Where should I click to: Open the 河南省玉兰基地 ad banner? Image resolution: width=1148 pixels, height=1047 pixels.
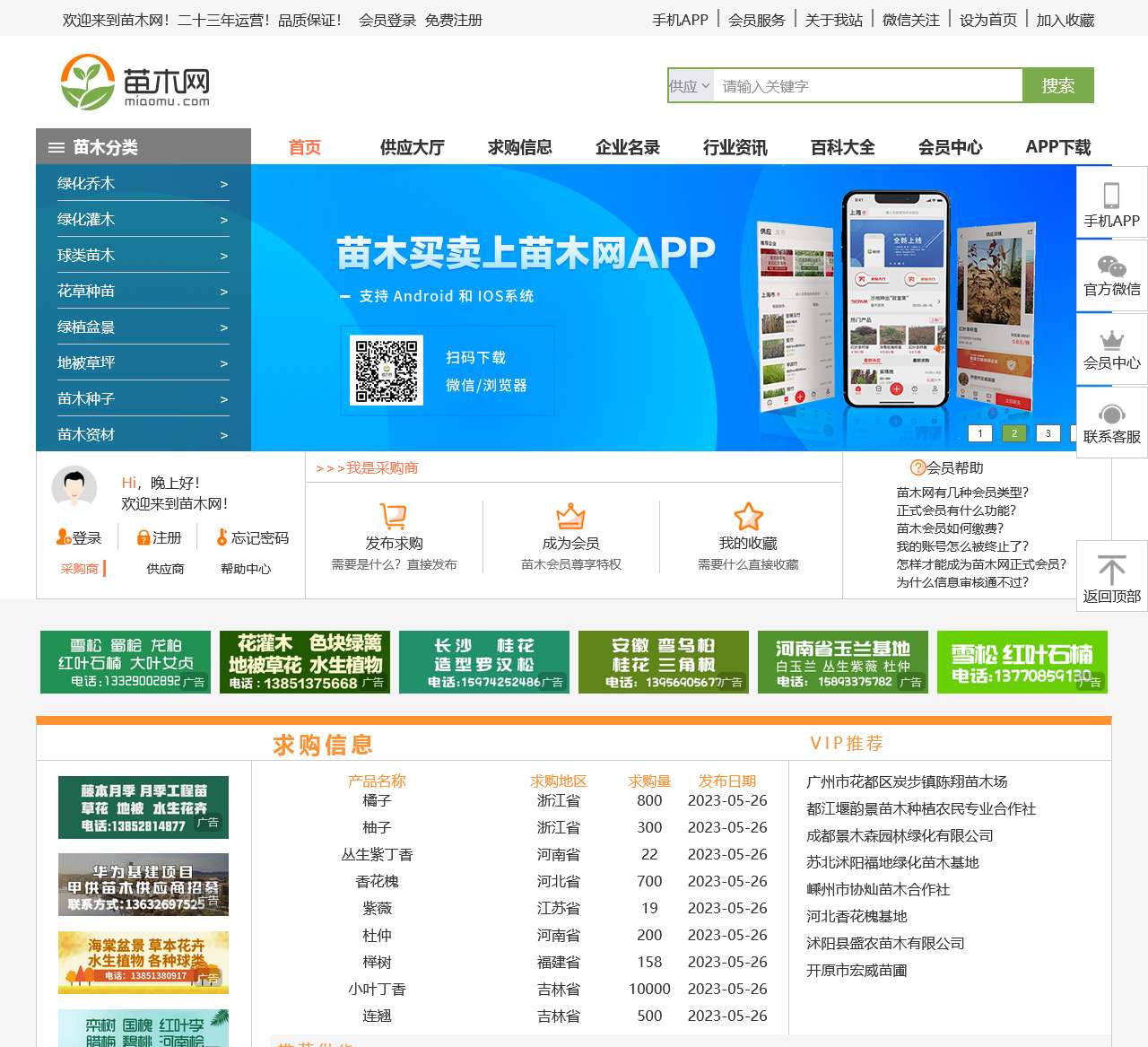coord(843,662)
